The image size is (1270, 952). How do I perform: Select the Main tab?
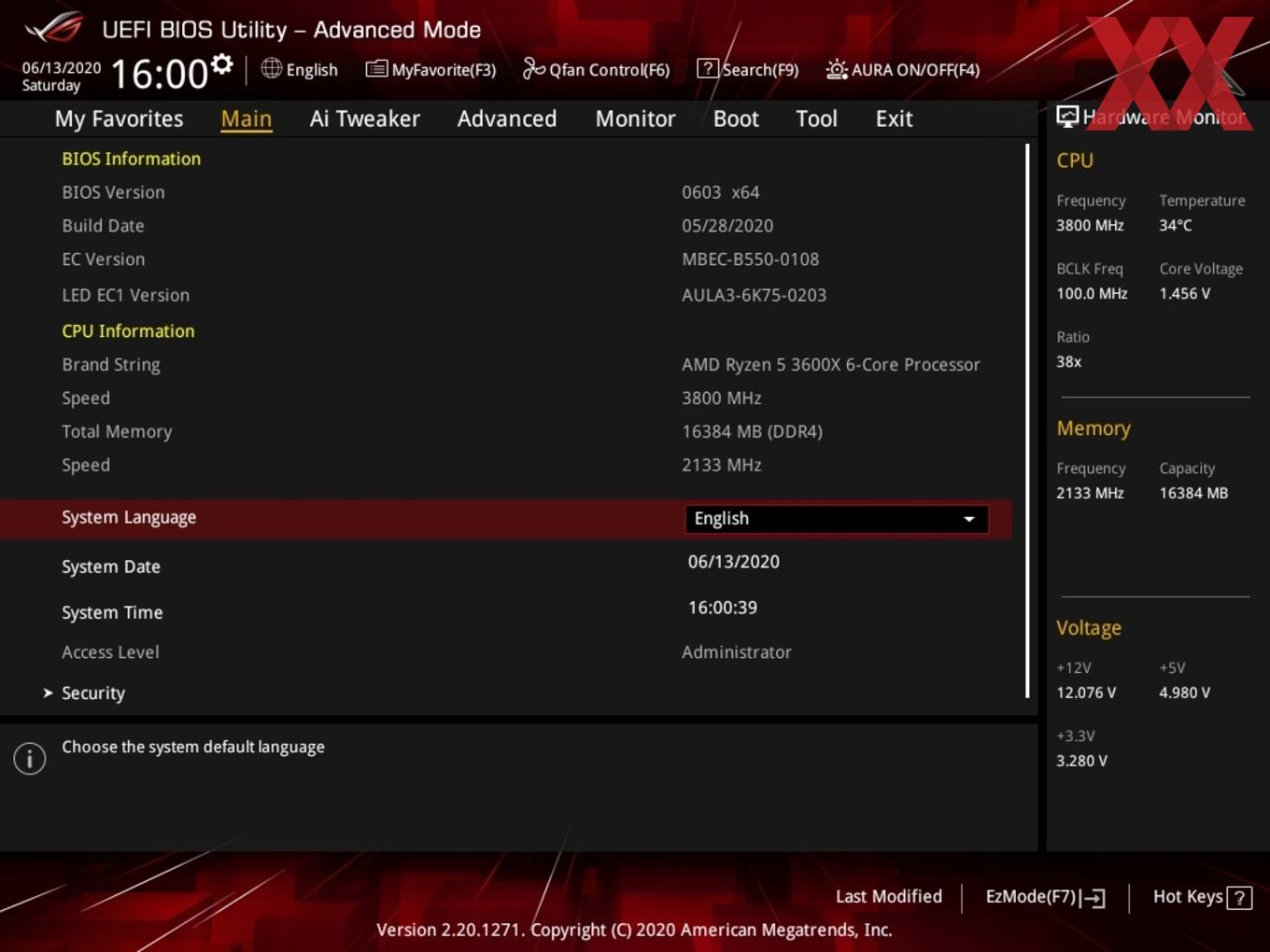point(247,119)
